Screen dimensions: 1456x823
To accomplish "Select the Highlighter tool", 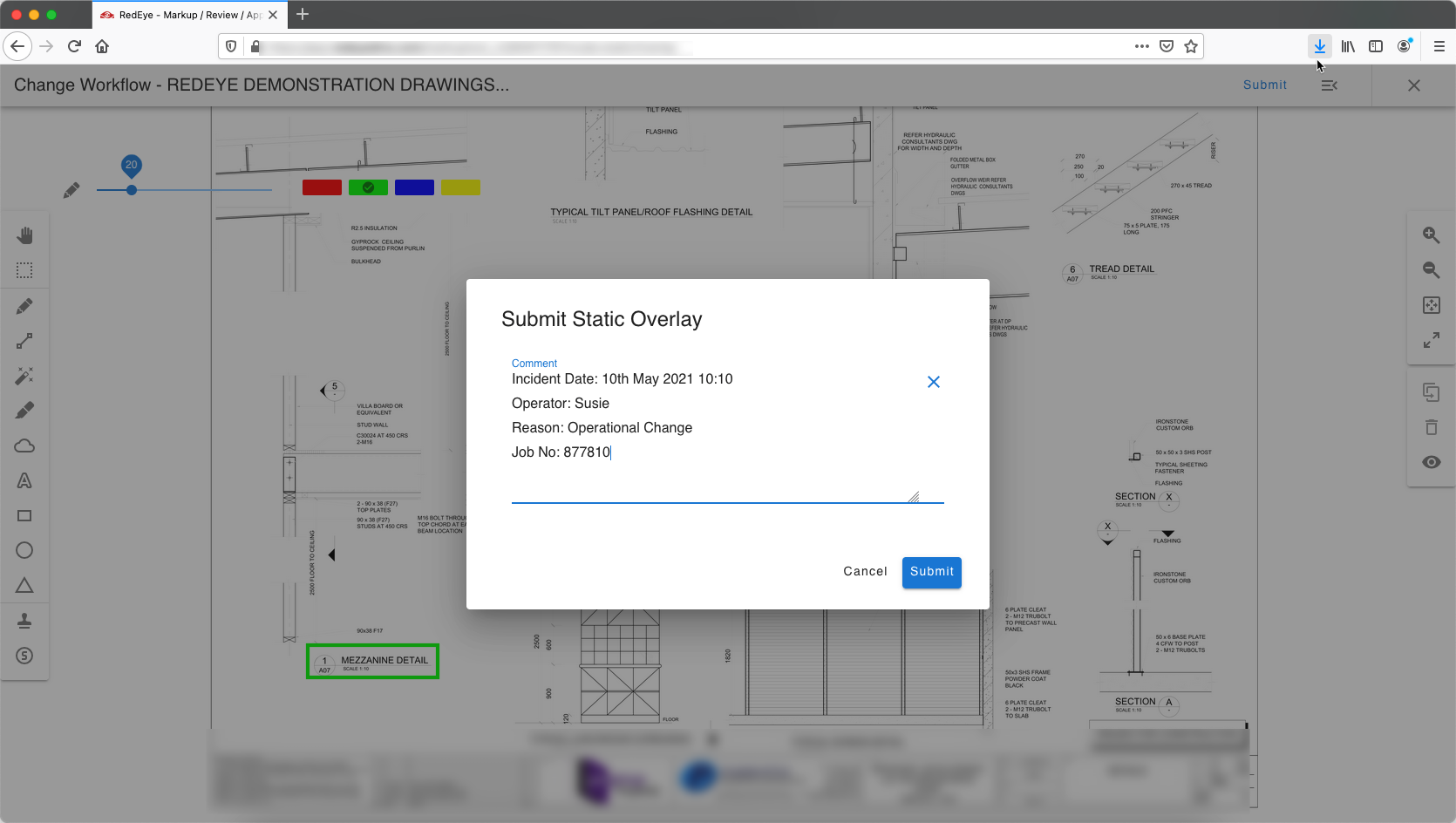I will (24, 411).
